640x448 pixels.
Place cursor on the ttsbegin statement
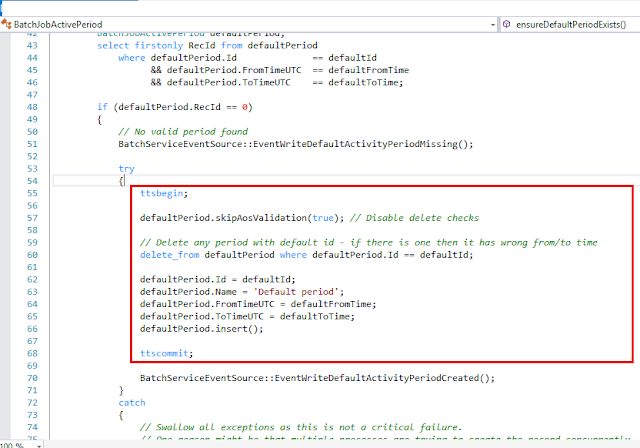pyautogui.click(x=163, y=193)
